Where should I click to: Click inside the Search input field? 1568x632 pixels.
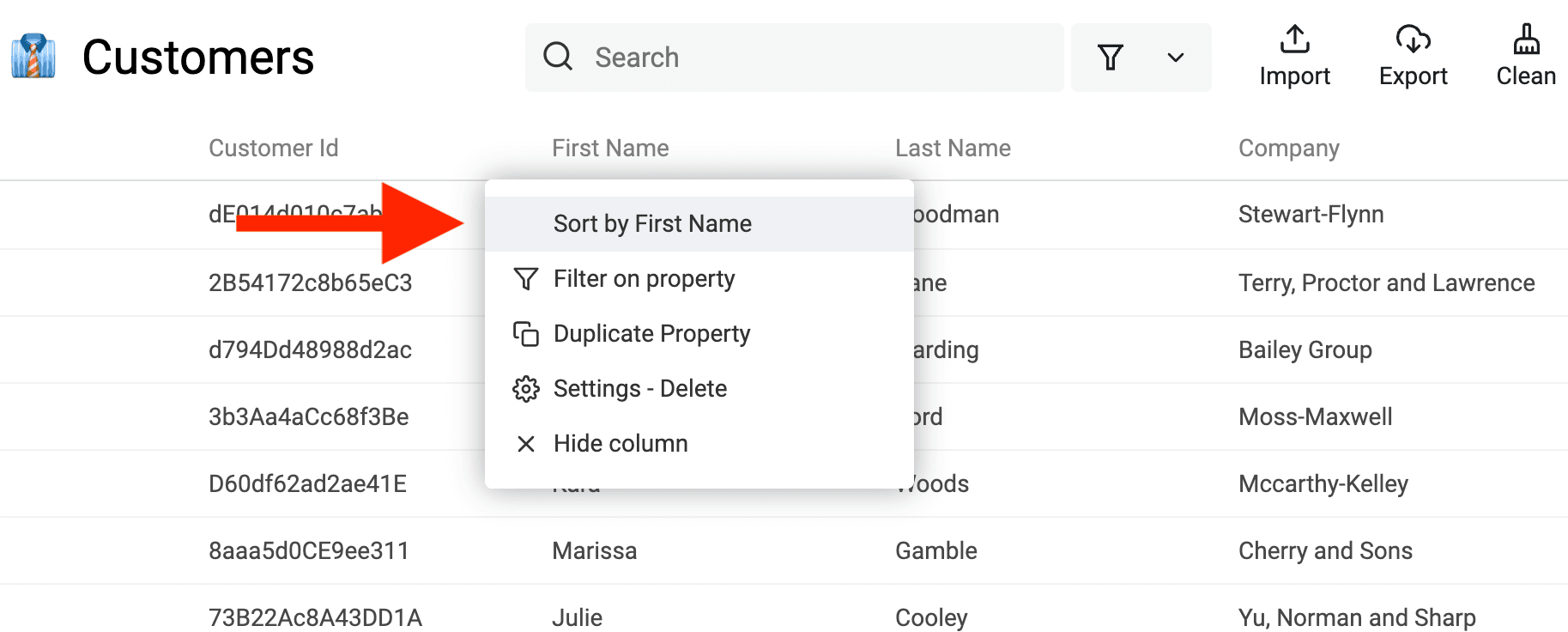tap(815, 58)
